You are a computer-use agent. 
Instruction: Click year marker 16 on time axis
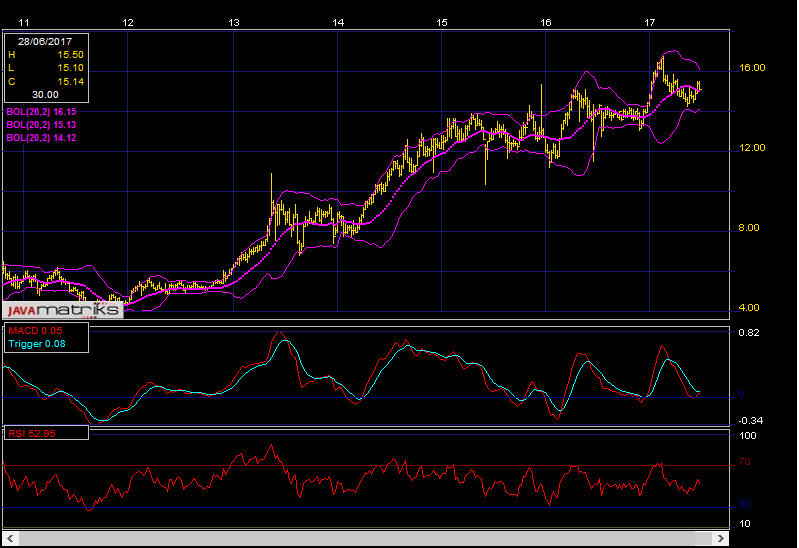pos(546,22)
